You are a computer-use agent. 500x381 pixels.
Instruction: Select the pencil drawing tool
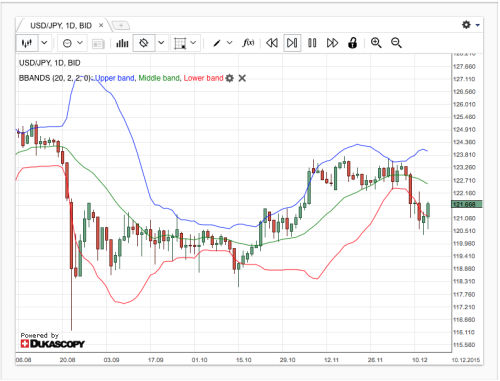217,43
